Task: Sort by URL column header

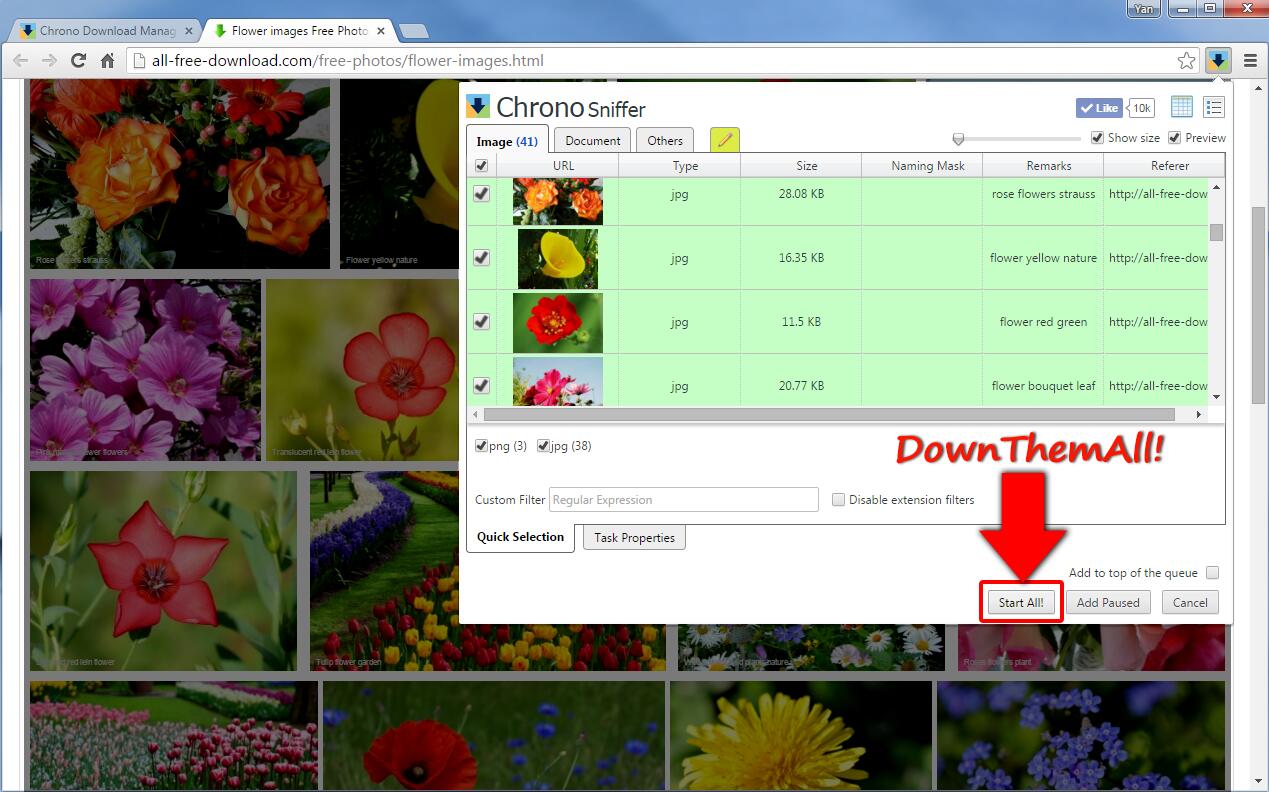Action: (563, 166)
